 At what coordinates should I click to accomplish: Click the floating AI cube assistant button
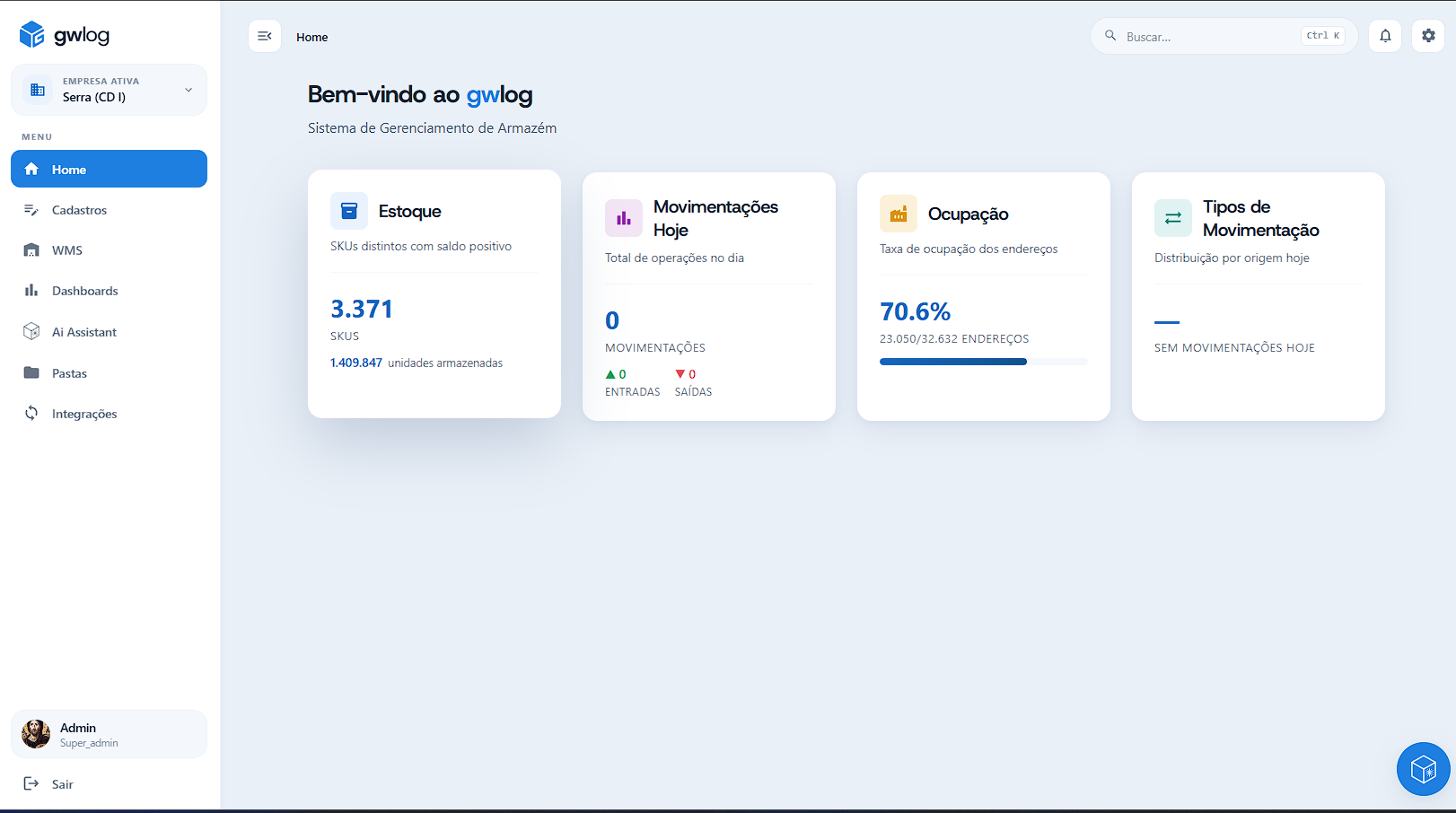[x=1424, y=769]
